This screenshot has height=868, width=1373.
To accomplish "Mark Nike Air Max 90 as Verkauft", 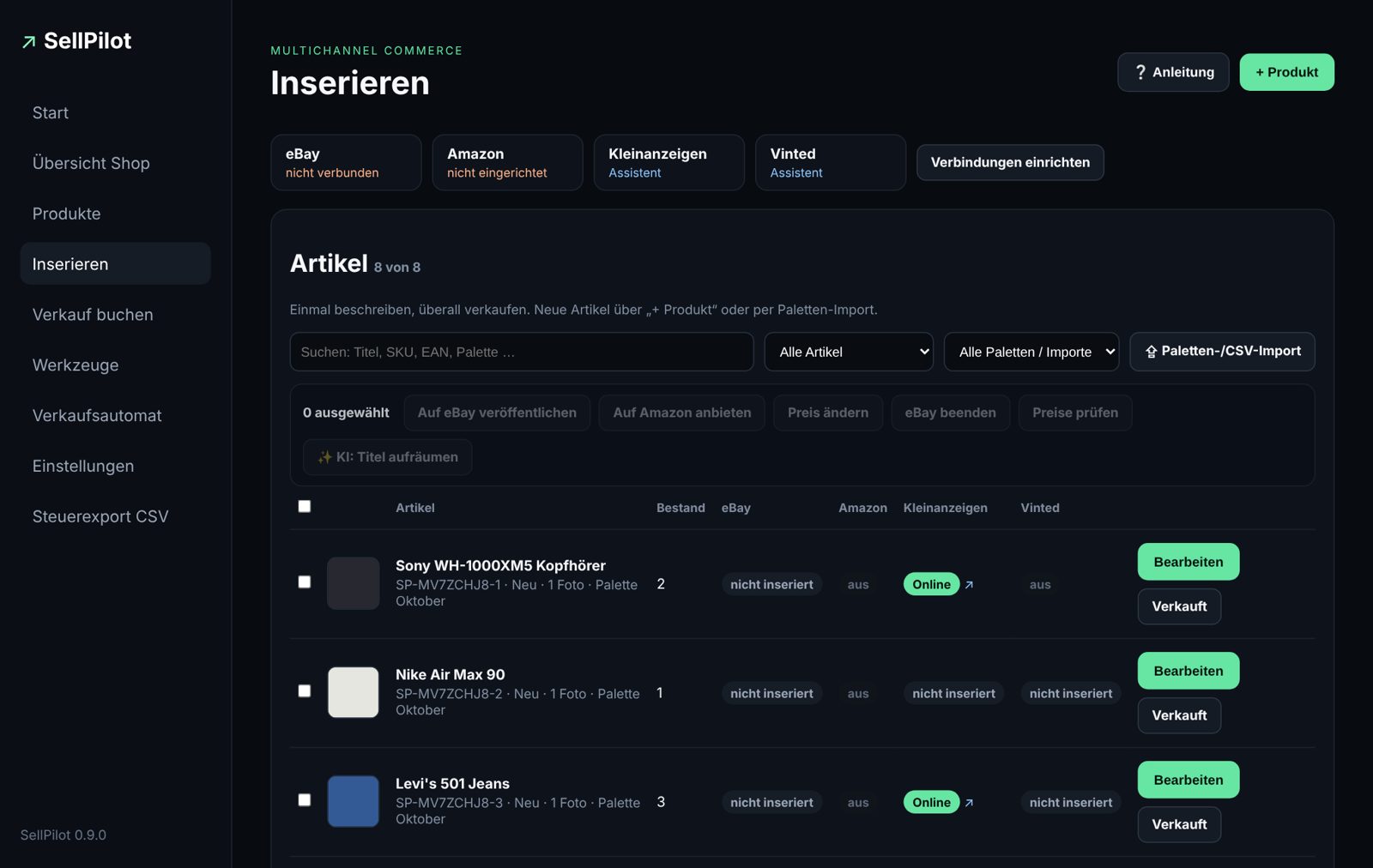I will coord(1179,715).
